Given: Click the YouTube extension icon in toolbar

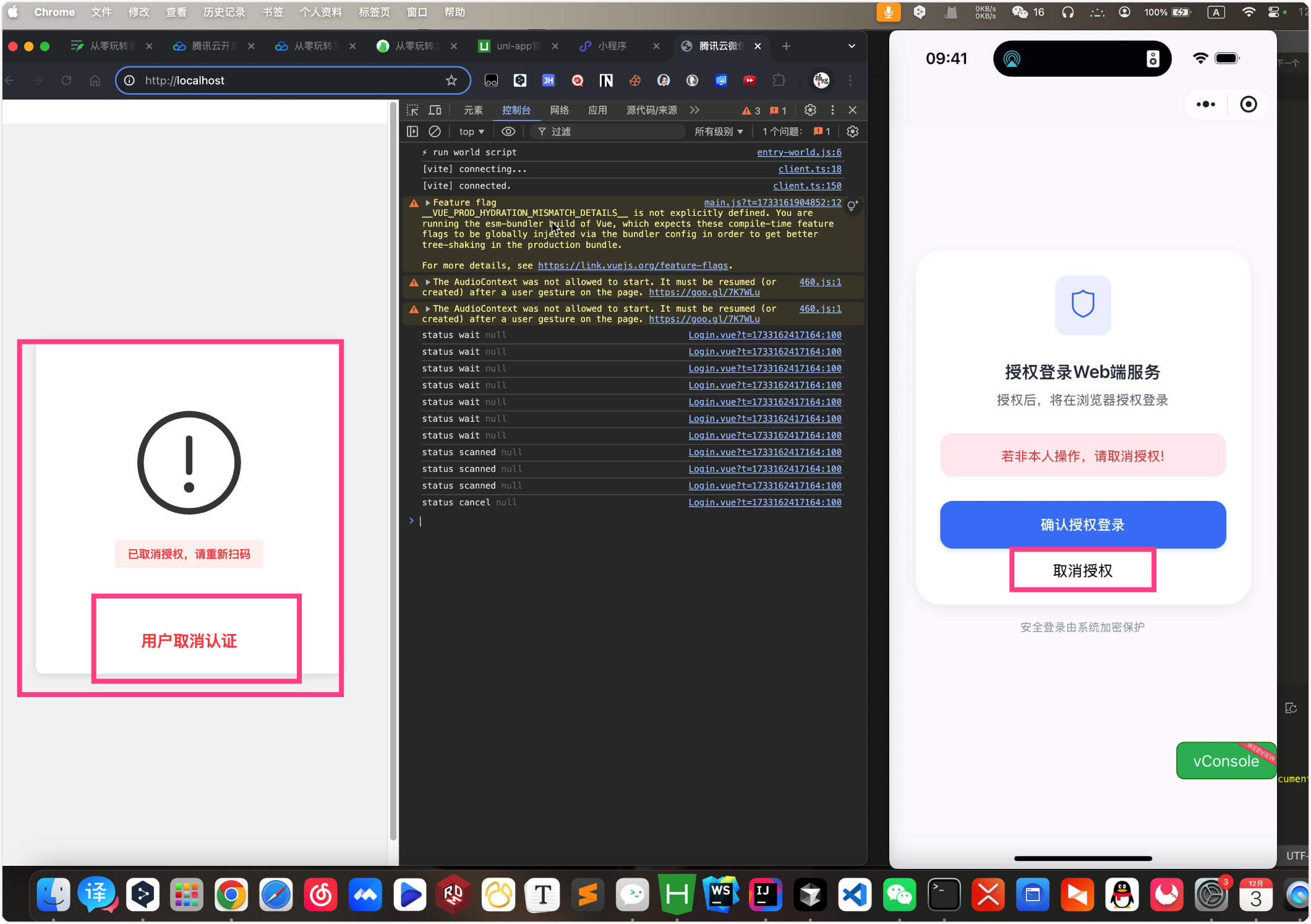Looking at the screenshot, I should (x=749, y=80).
